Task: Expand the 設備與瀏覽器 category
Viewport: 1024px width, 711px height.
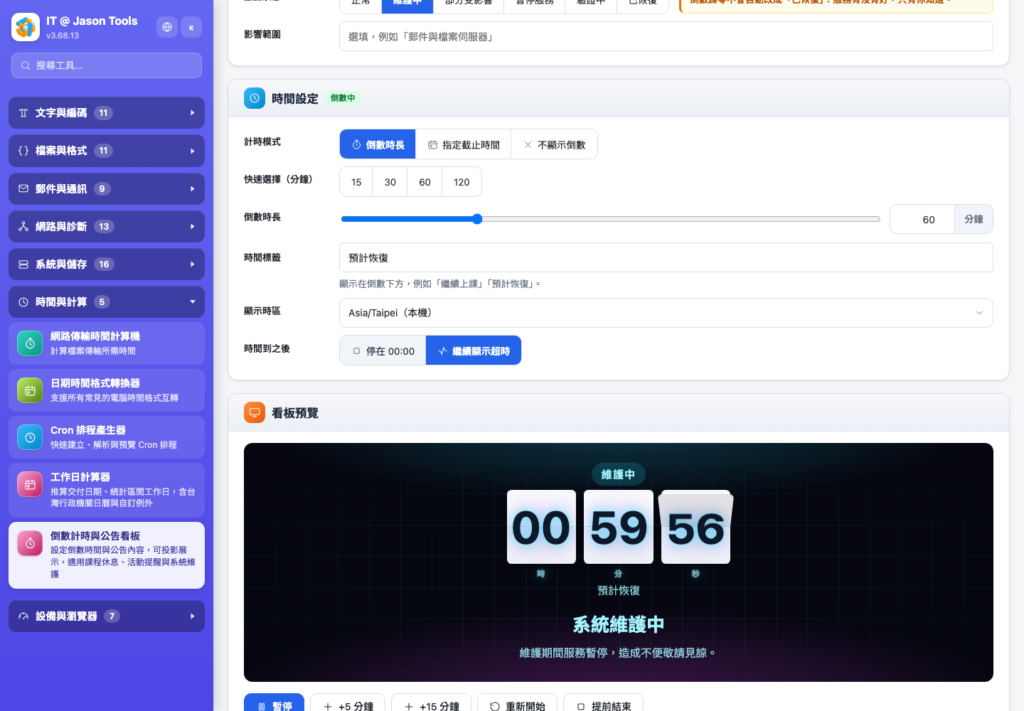Action: [106, 616]
